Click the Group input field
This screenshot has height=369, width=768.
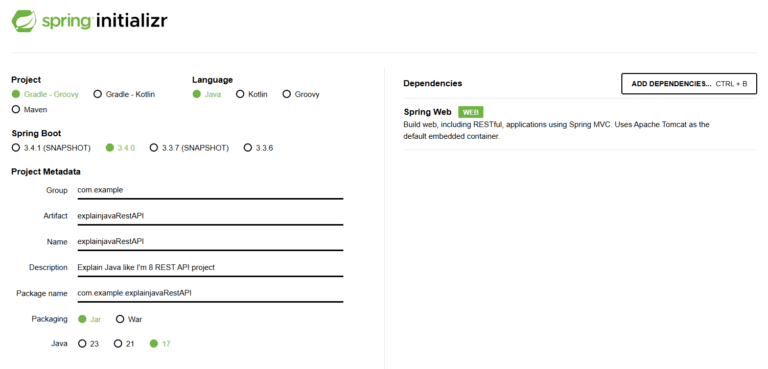(210, 191)
